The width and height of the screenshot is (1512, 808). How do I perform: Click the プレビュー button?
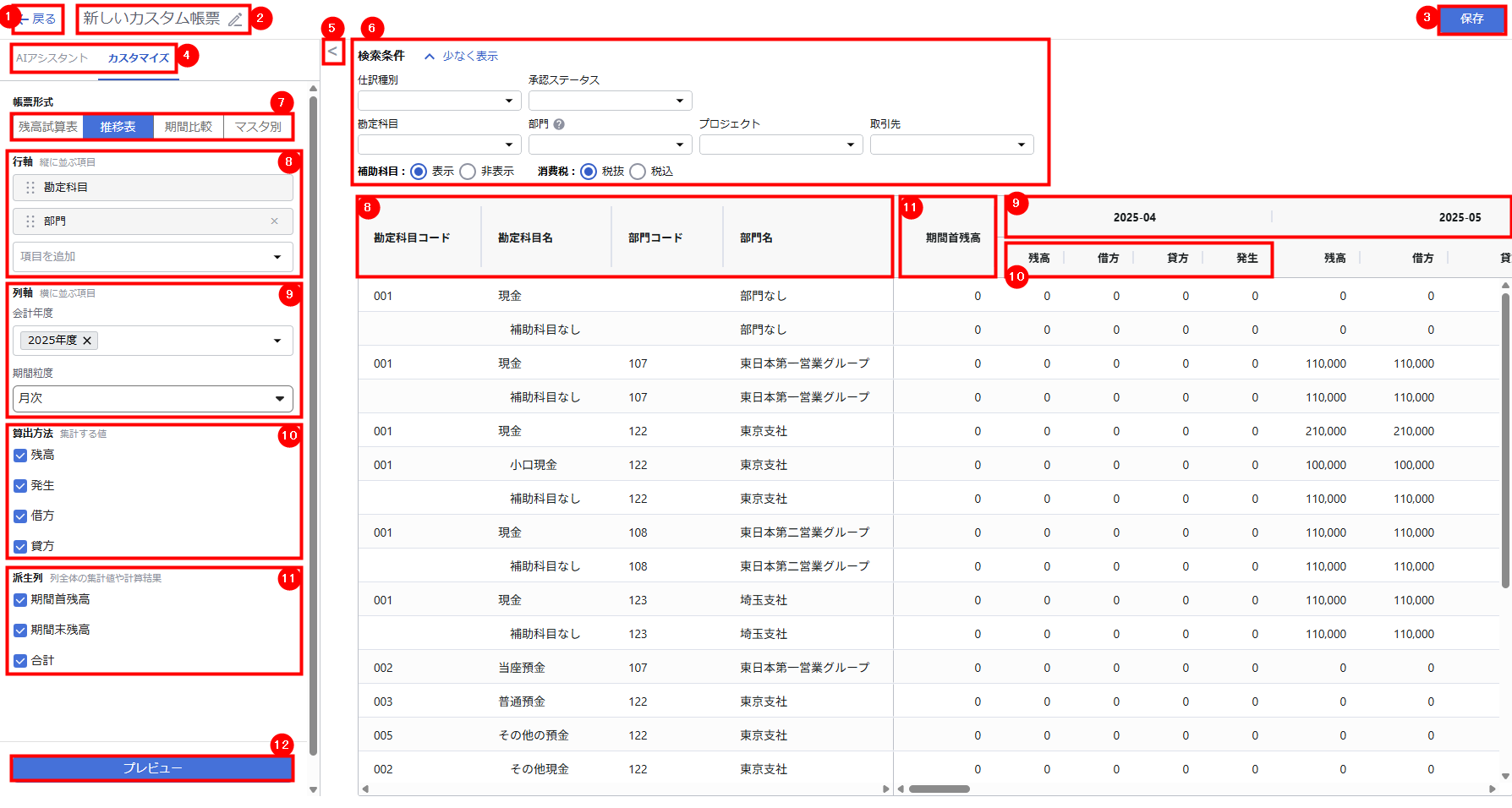152,768
